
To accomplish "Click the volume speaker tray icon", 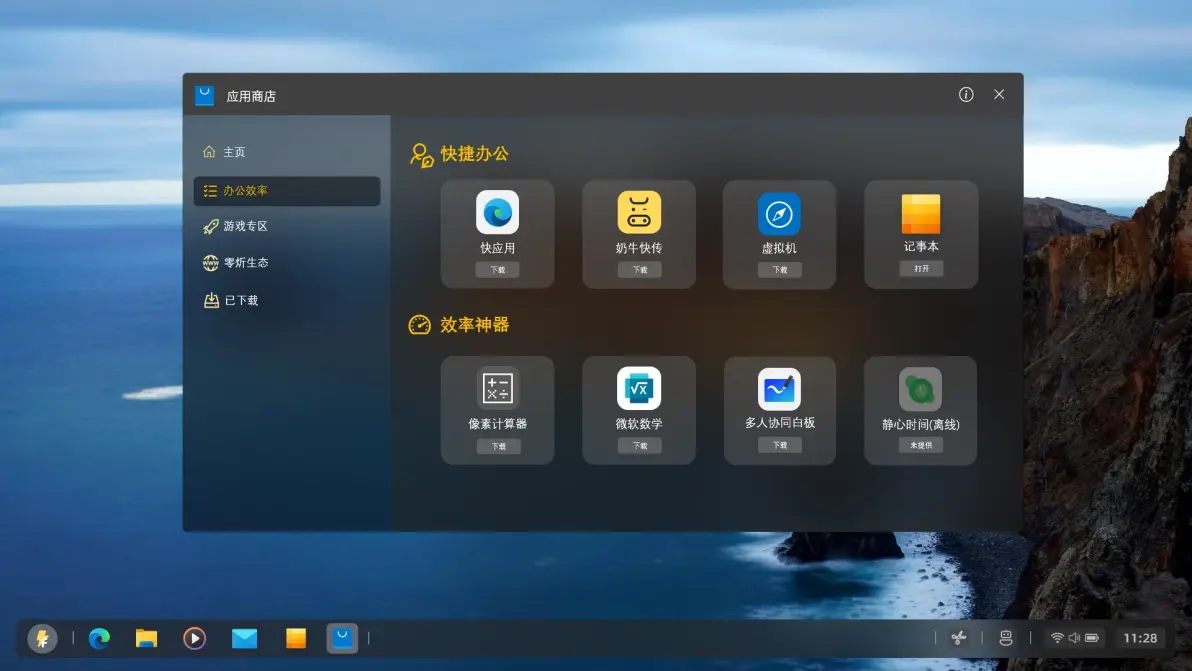I will 1074,638.
